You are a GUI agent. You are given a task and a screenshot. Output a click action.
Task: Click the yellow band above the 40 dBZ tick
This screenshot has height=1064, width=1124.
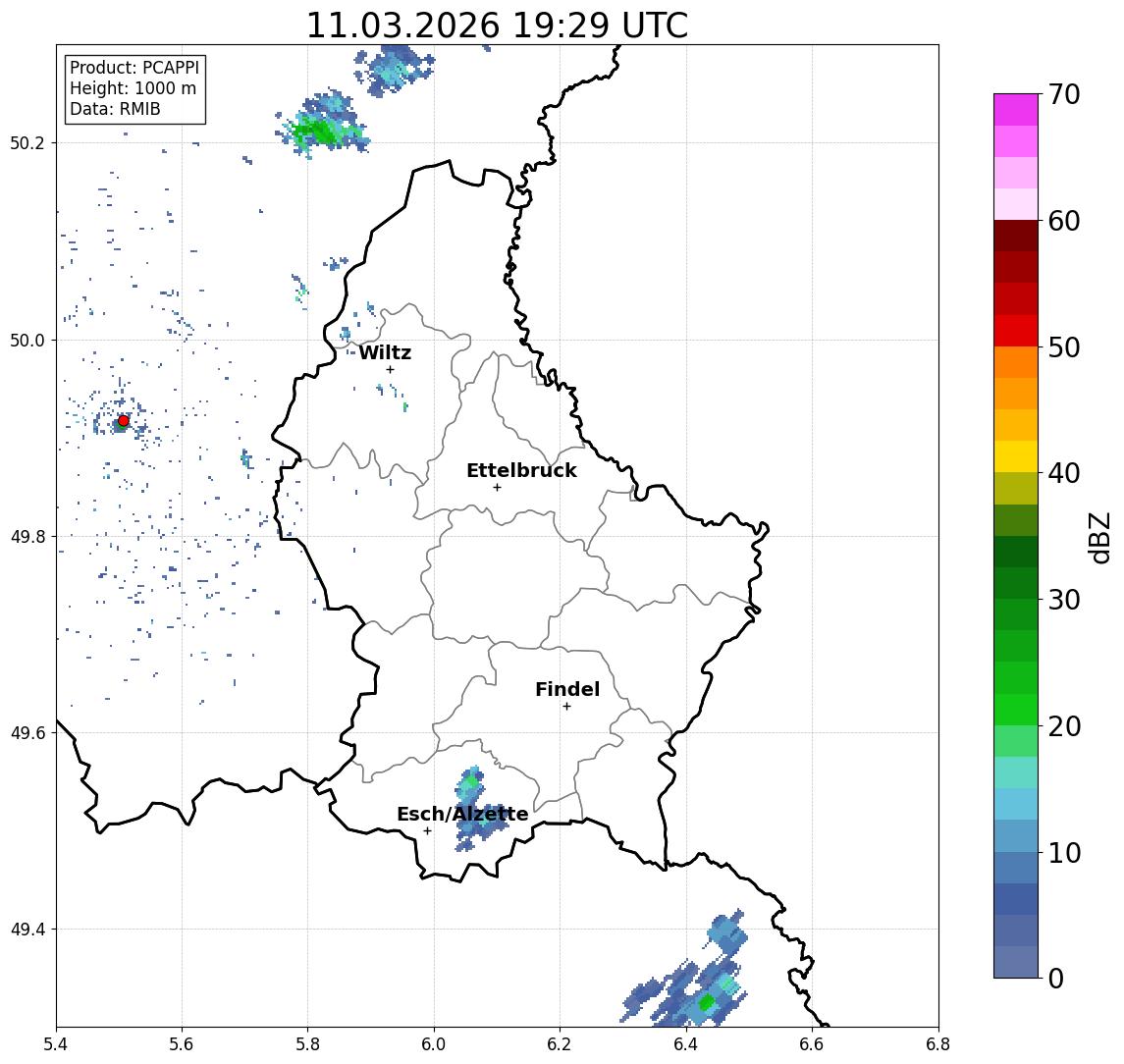1016,456
